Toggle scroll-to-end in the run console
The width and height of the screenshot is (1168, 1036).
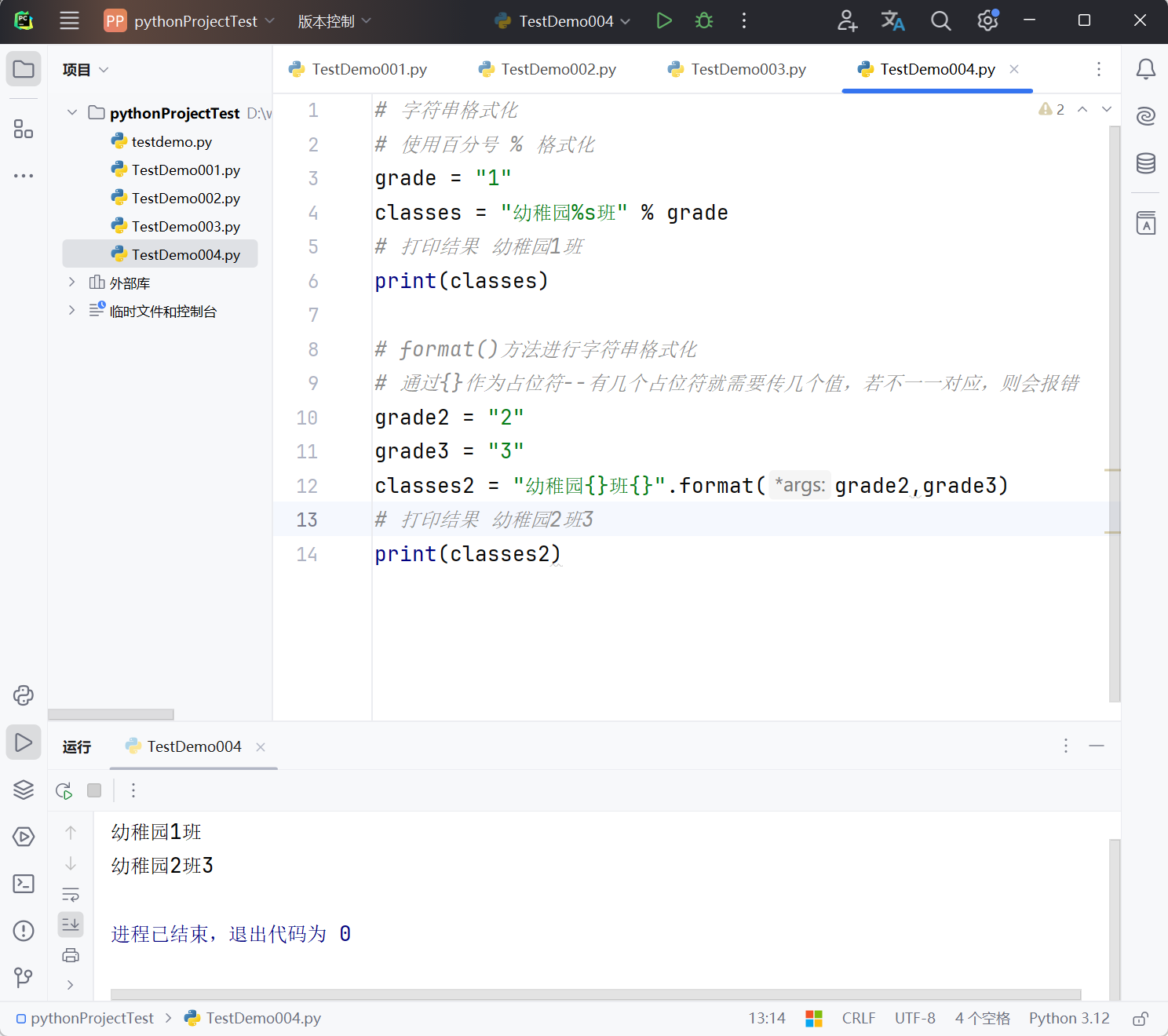point(71,925)
